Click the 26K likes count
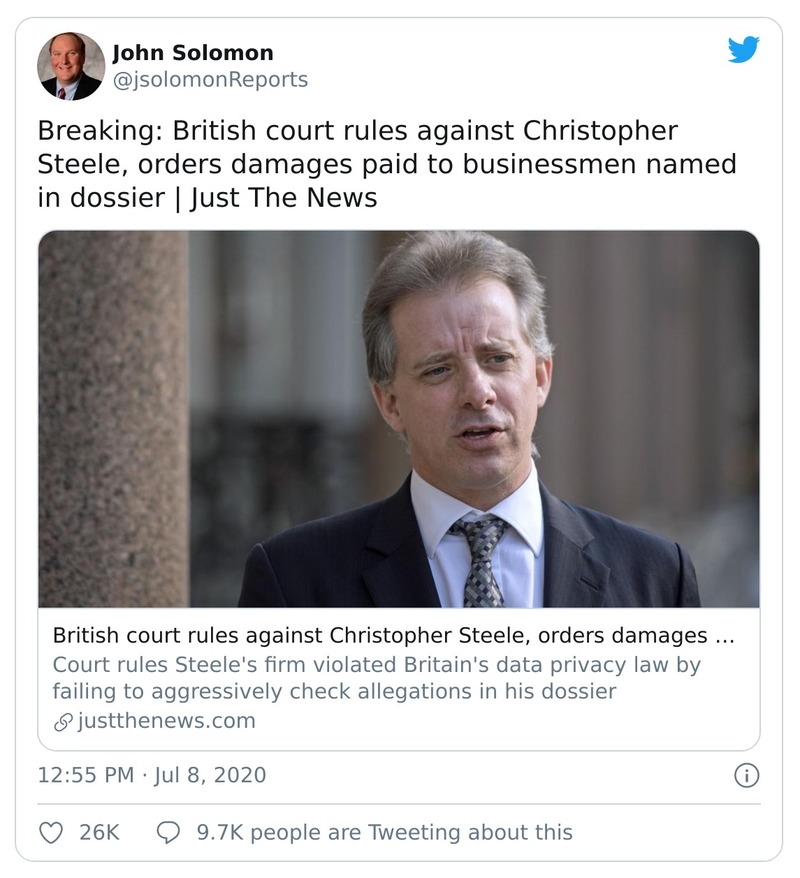The width and height of the screenshot is (800, 878). [x=99, y=832]
